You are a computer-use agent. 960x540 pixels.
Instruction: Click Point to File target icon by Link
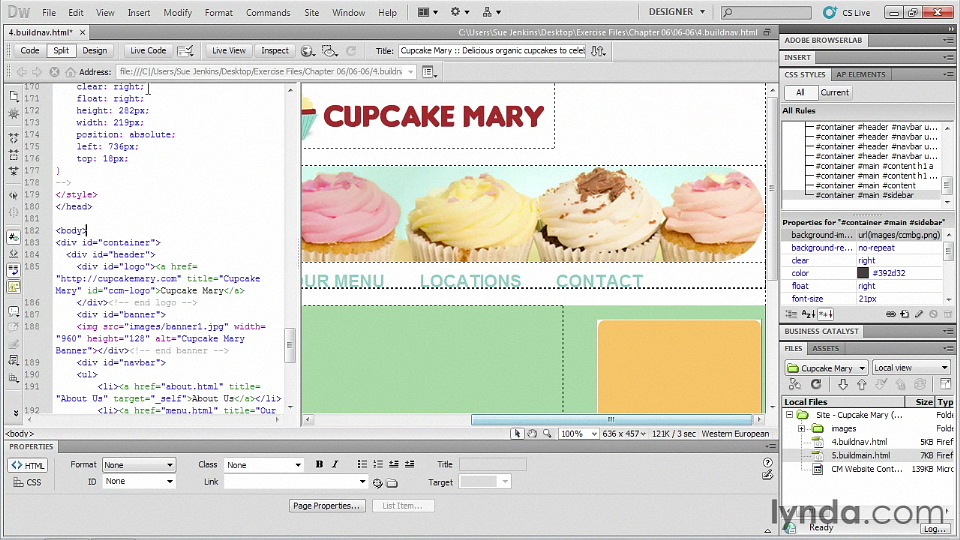click(378, 483)
